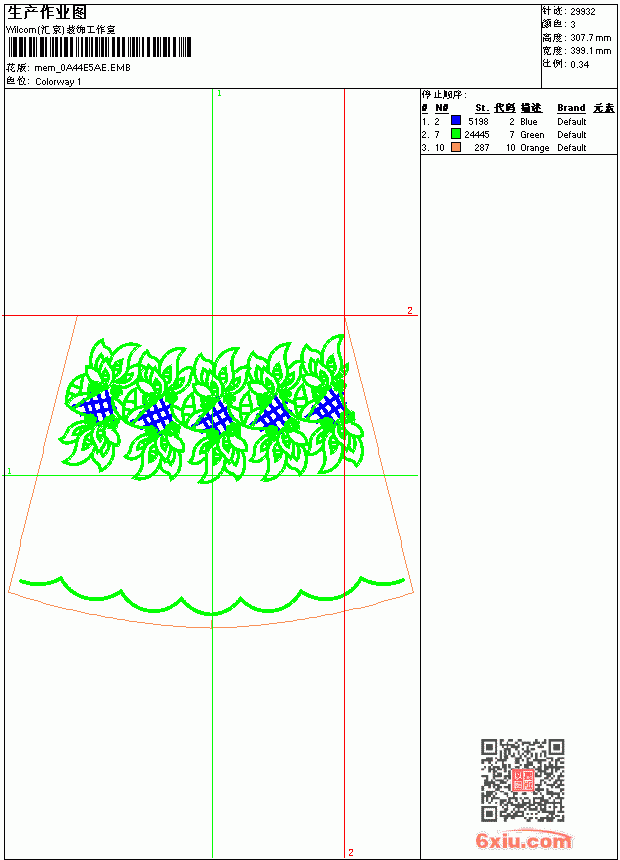The width and height of the screenshot is (620, 860).
Task: Click the Colorway 1 label
Action: pyautogui.click(x=58, y=82)
